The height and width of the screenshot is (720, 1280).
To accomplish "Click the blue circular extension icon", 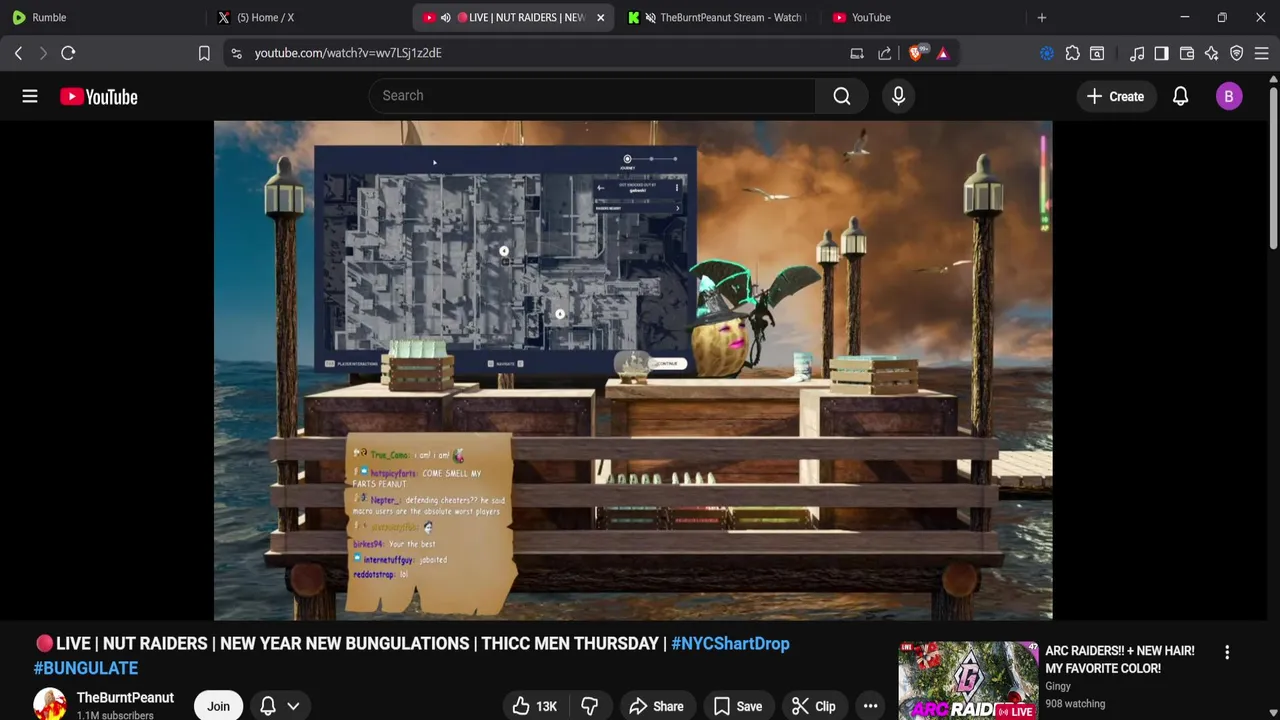I will point(1046,53).
